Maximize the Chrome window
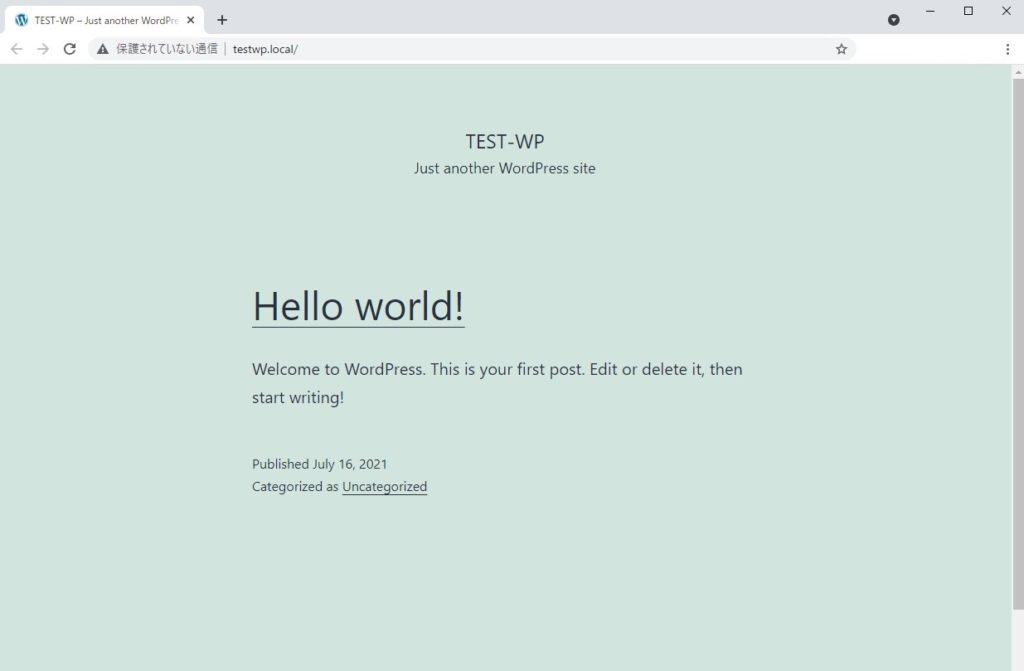 [x=968, y=11]
